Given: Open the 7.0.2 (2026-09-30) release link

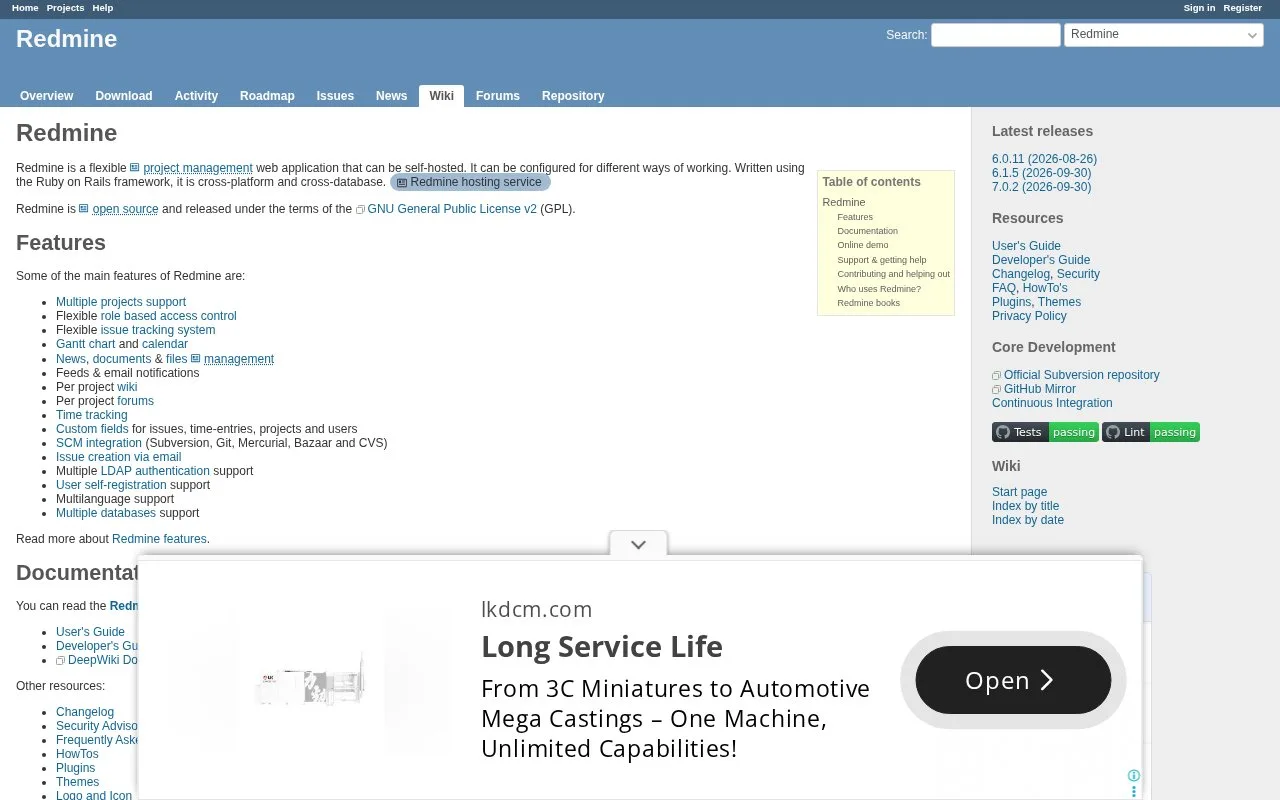Looking at the screenshot, I should point(1041,187).
